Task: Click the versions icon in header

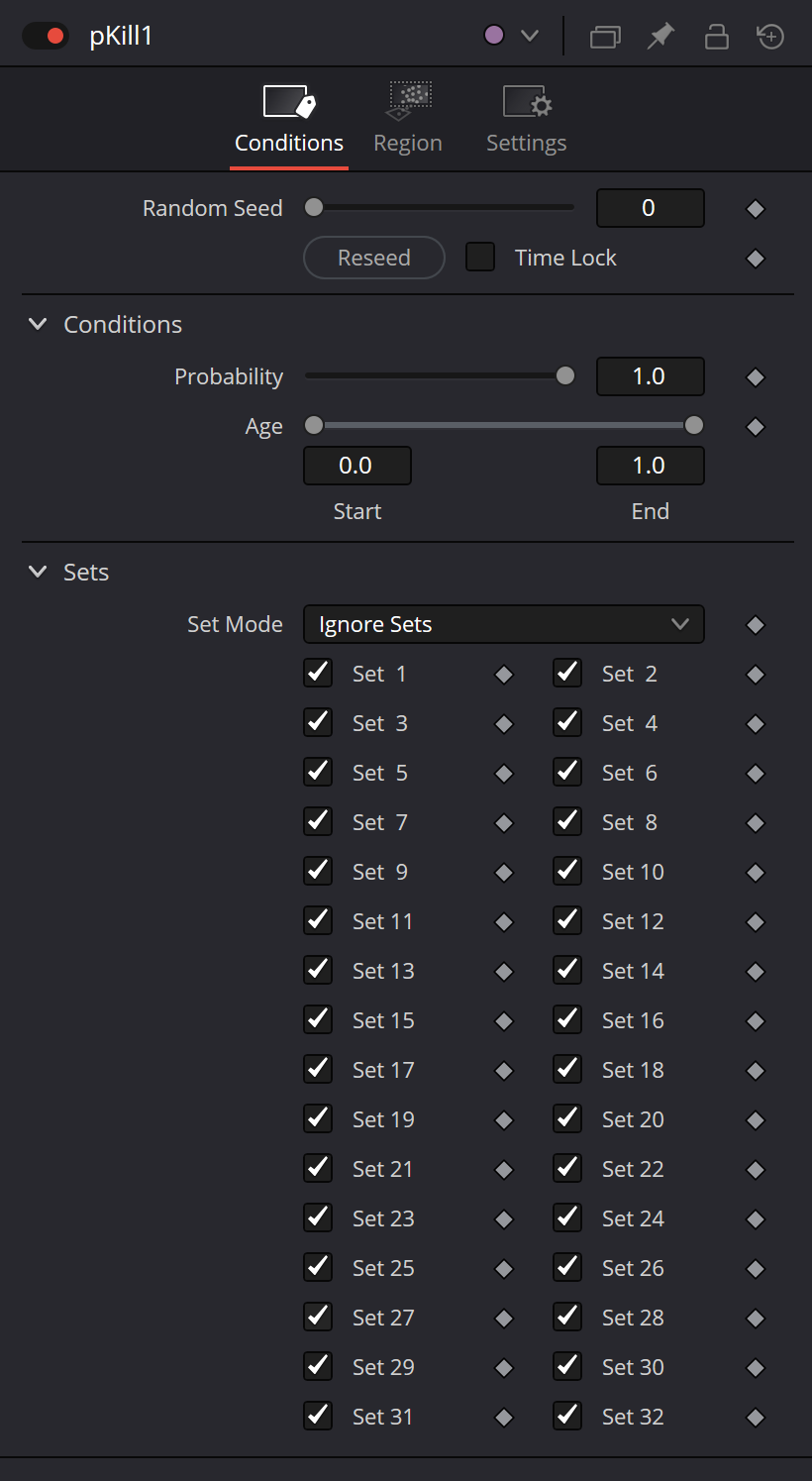Action: point(605,37)
